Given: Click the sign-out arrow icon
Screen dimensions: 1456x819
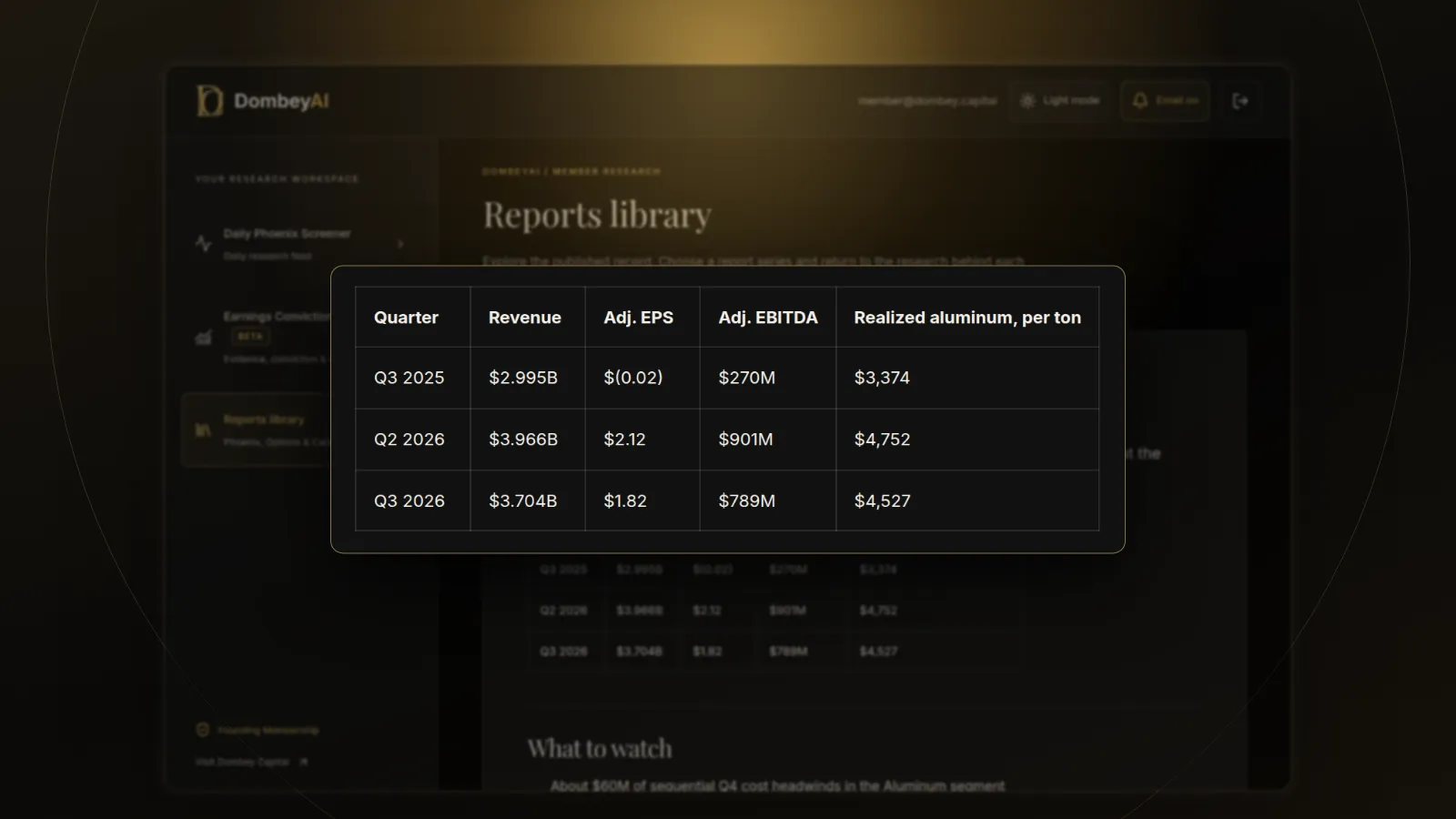Looking at the screenshot, I should (x=1240, y=101).
